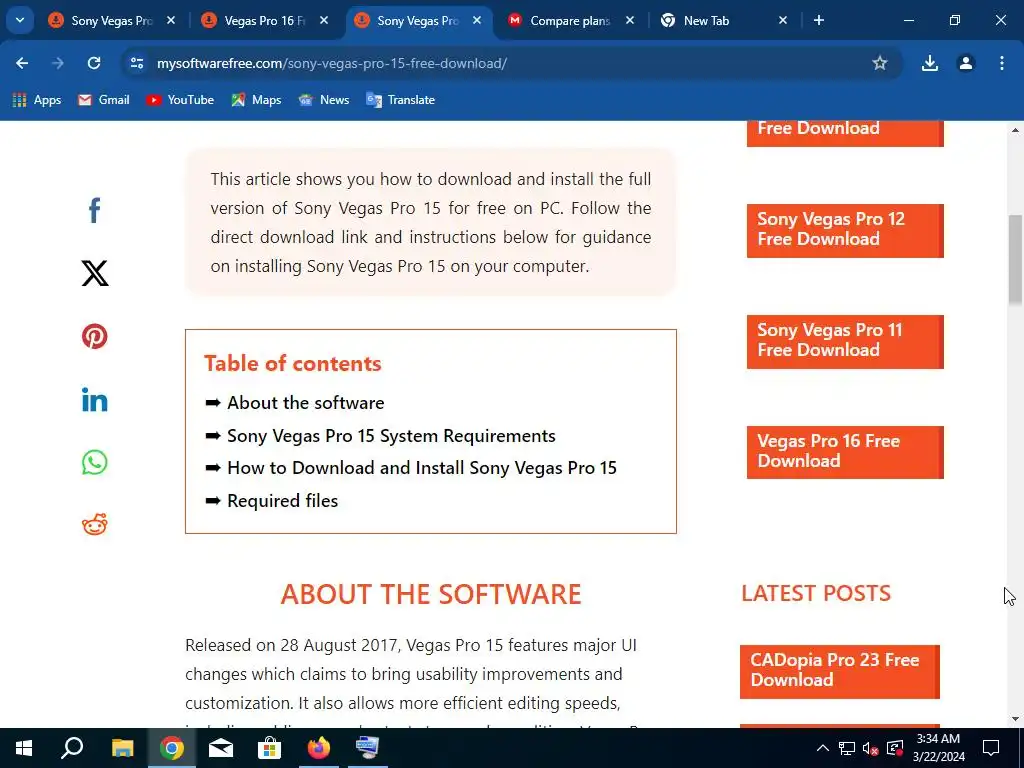The image size is (1024, 768).
Task: Open Sony Vegas Pro 12 Free Download
Action: 845,231
